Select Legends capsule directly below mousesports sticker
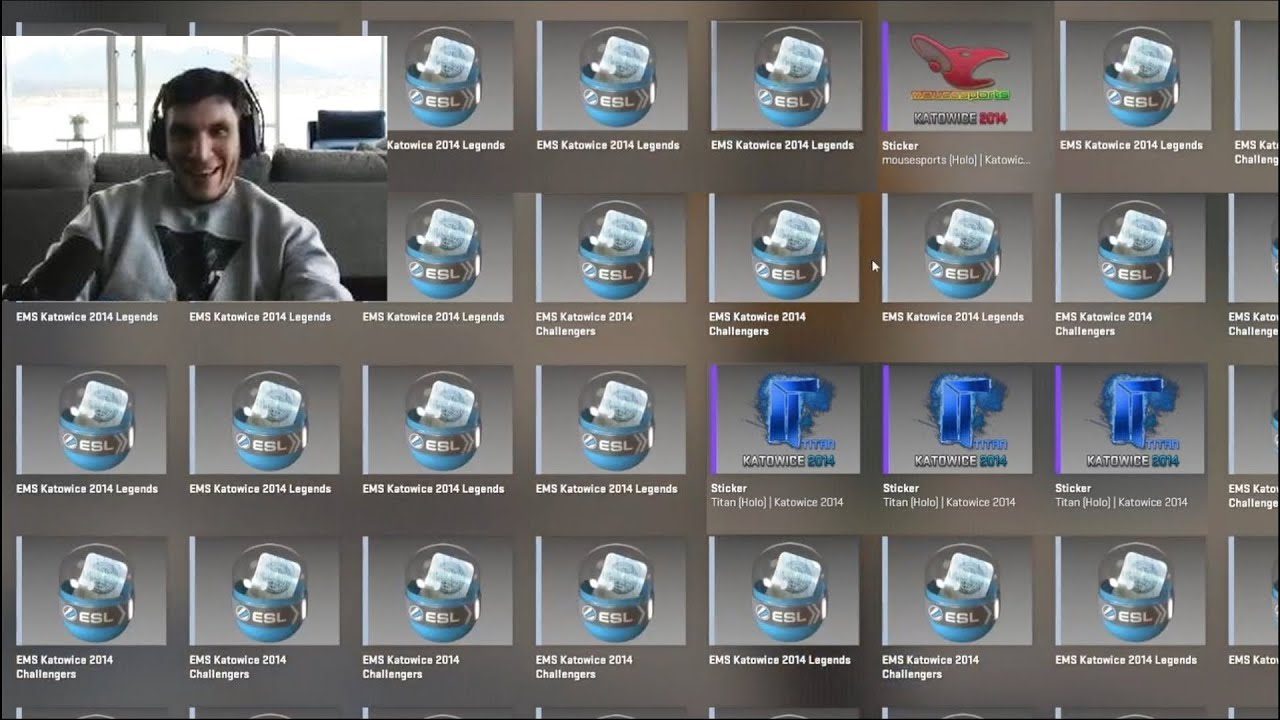 [x=959, y=250]
